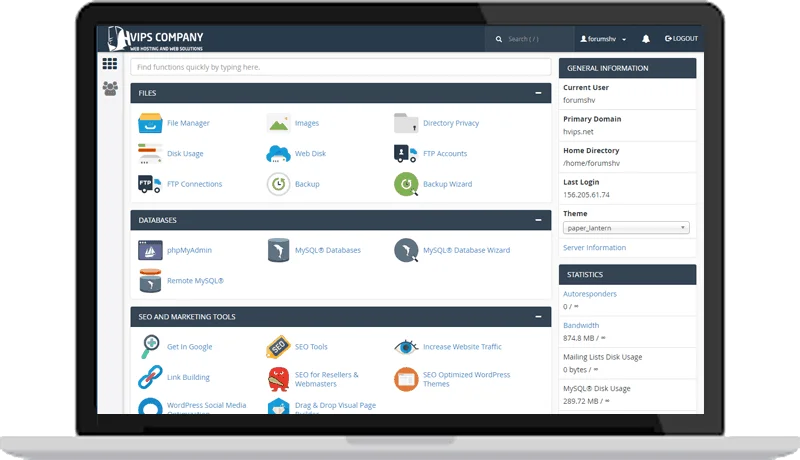Collapse the Files section

(x=539, y=93)
